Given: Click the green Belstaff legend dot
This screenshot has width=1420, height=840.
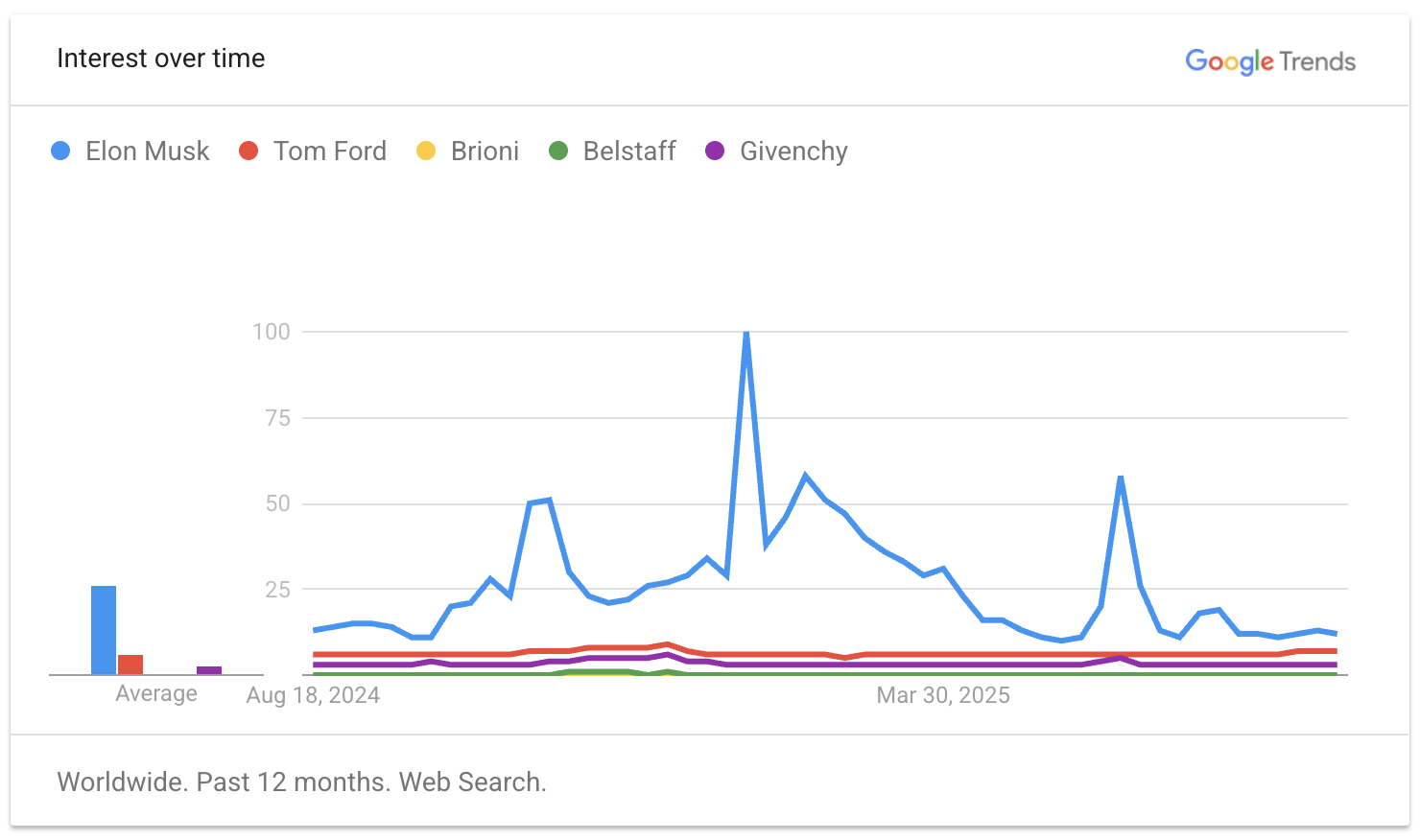Looking at the screenshot, I should tap(558, 152).
